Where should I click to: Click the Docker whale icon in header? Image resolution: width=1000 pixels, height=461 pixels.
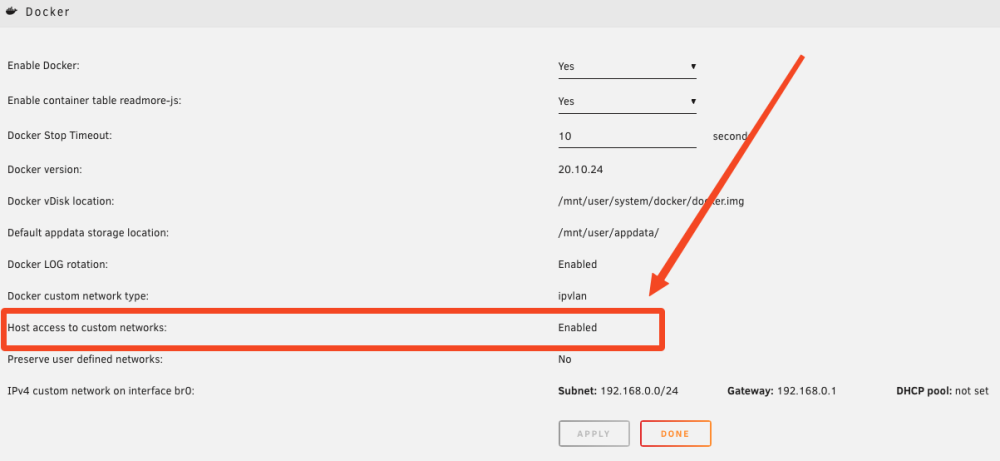tap(11, 11)
